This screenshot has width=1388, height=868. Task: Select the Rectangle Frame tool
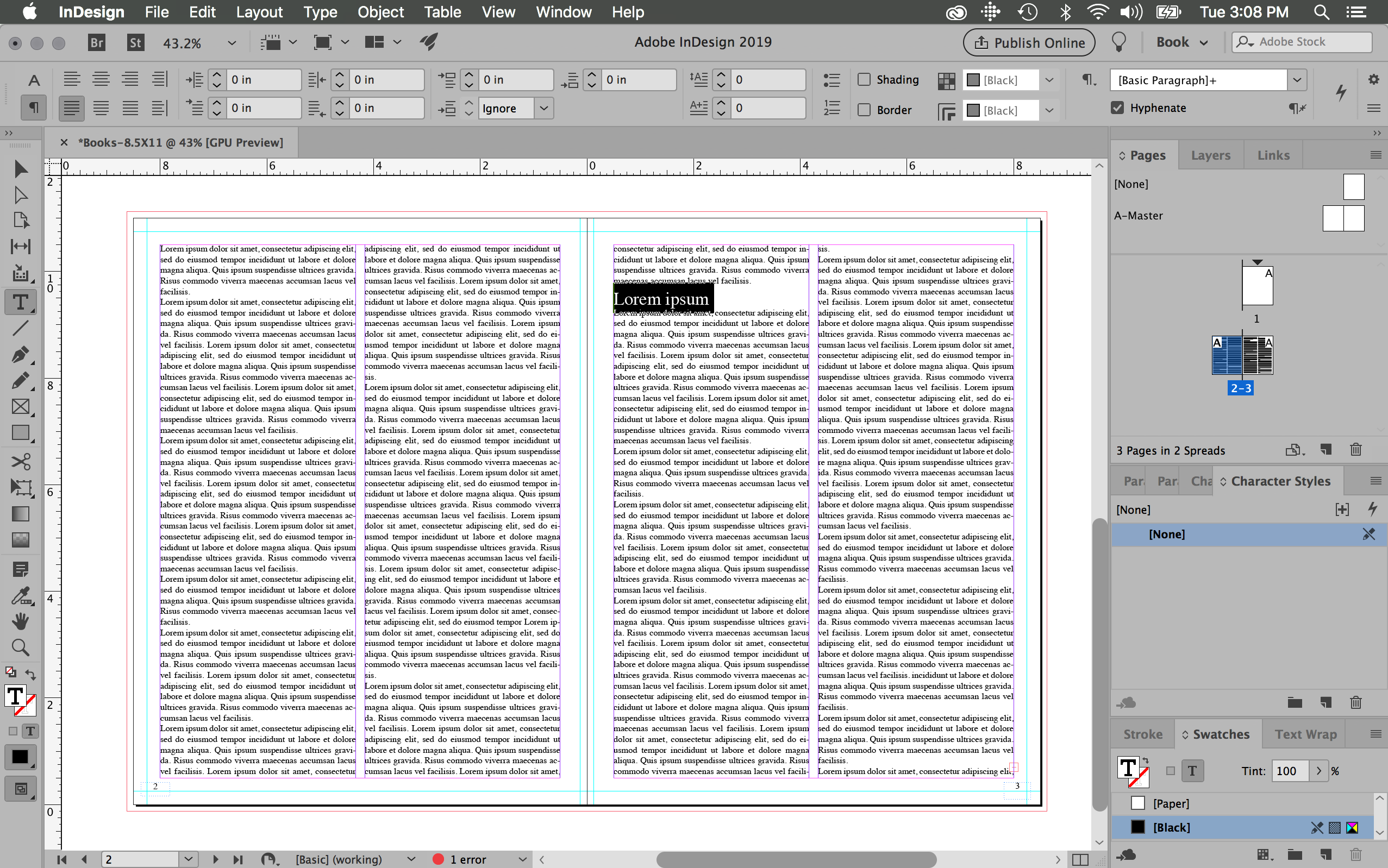point(20,406)
